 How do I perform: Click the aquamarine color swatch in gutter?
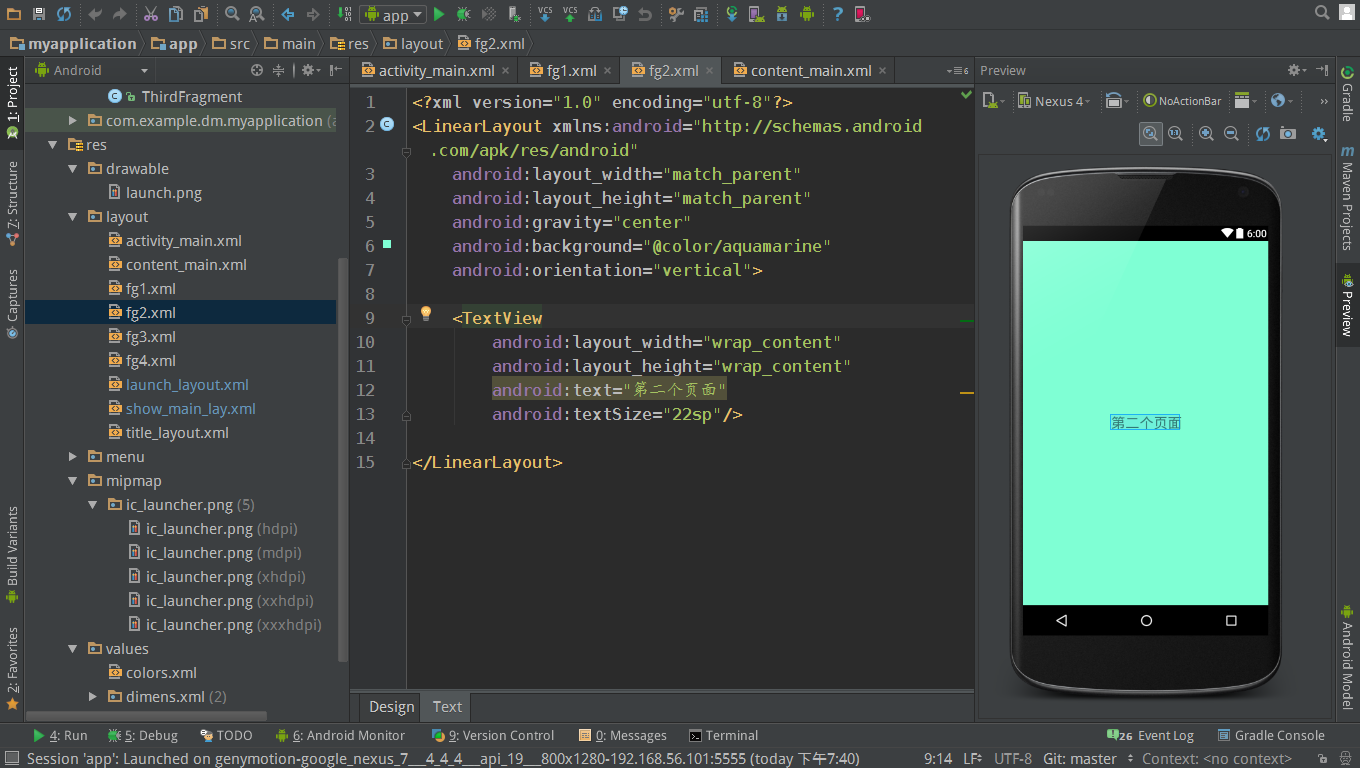pos(387,245)
